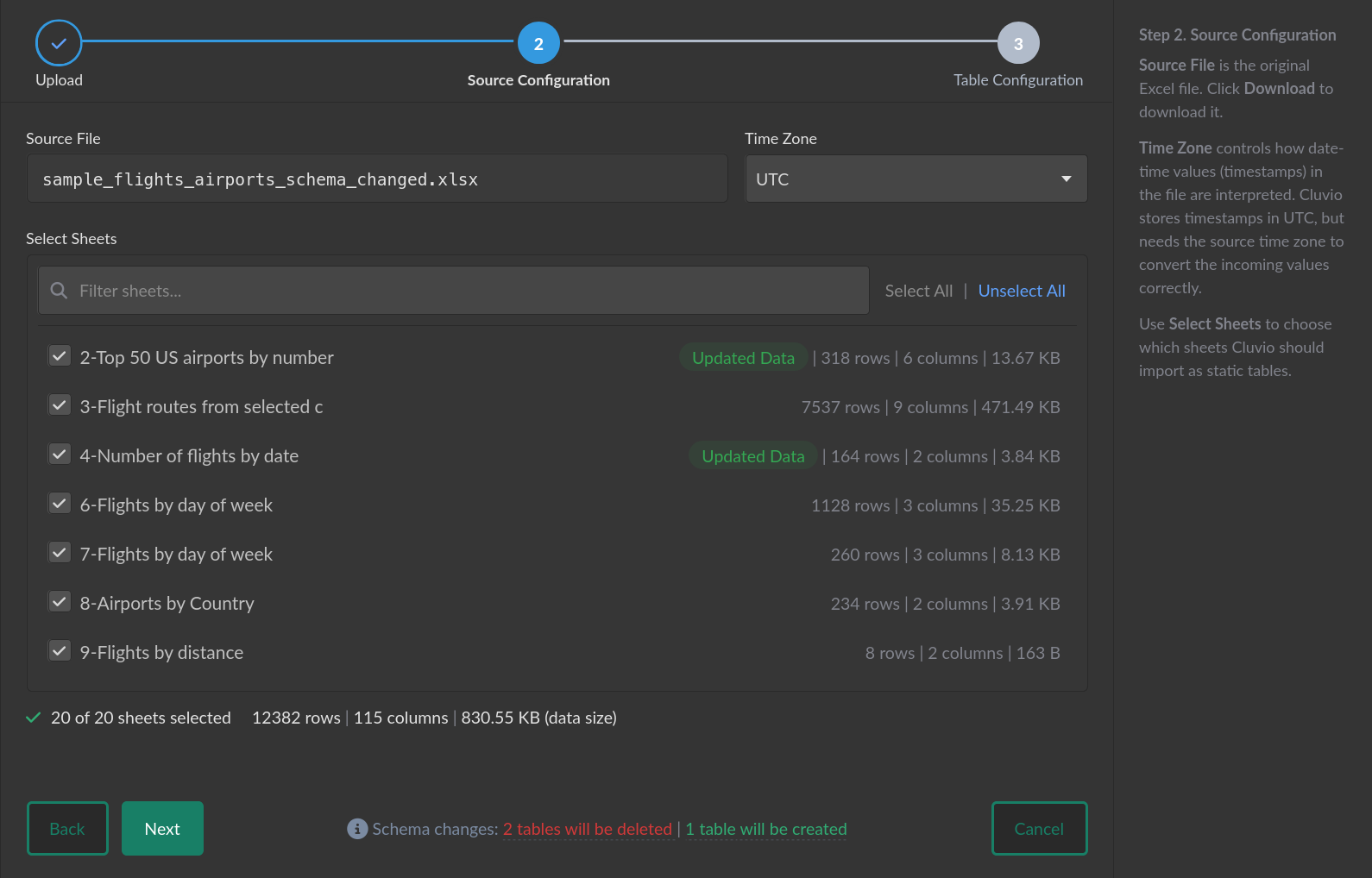Click the schema changes info icon

tap(357, 829)
